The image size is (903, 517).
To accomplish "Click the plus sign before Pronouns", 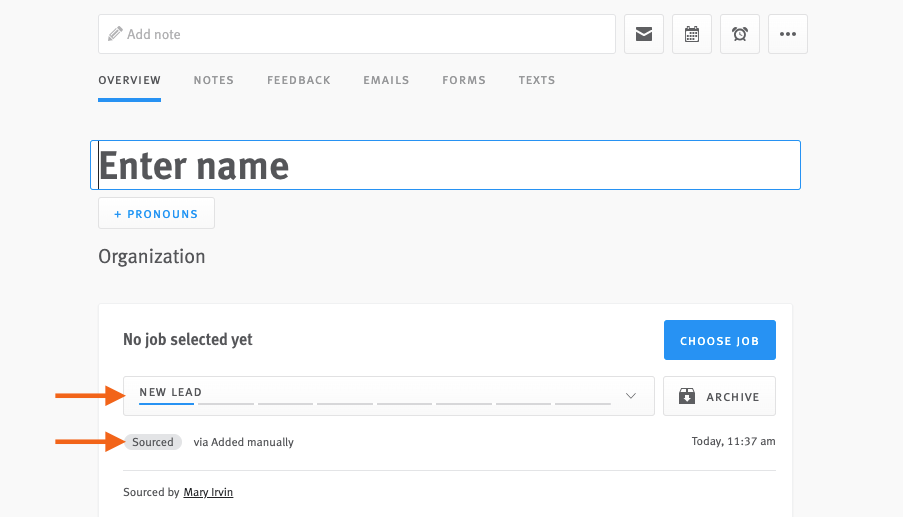I will [x=117, y=214].
